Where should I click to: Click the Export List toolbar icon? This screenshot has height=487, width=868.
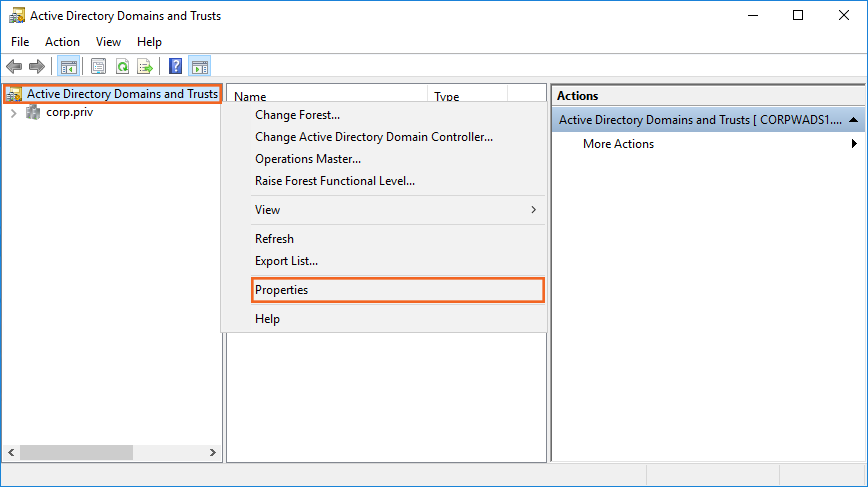(x=145, y=67)
